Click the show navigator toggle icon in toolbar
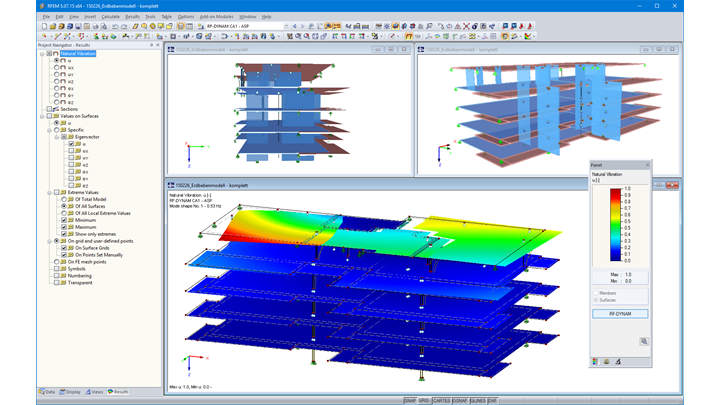Screen dimensions: 720x405 click(x=181, y=26)
